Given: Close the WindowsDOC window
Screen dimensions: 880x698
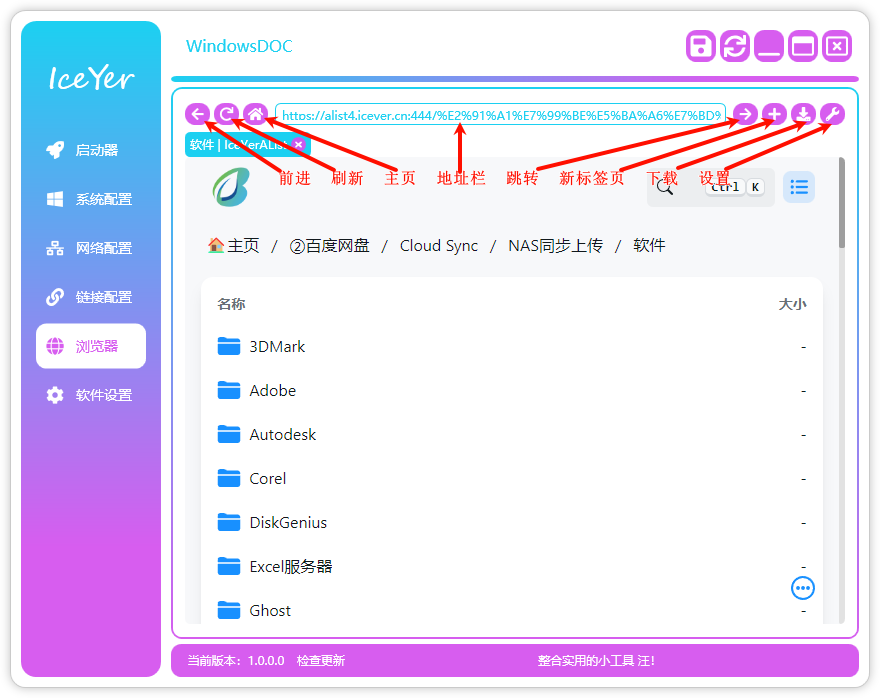Looking at the screenshot, I should (x=837, y=46).
